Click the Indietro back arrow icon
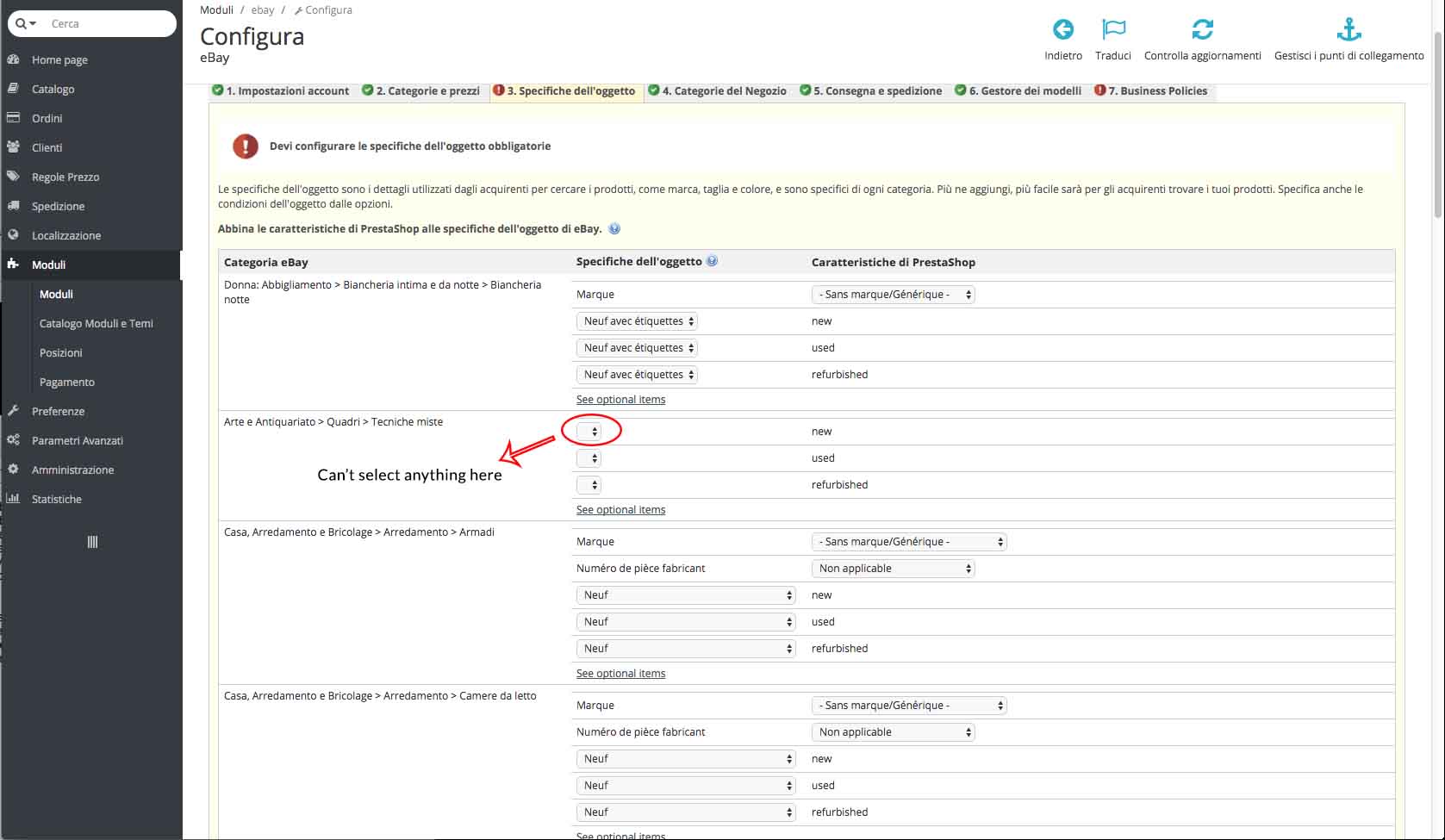Image resolution: width=1445 pixels, height=840 pixels. pos(1063,30)
